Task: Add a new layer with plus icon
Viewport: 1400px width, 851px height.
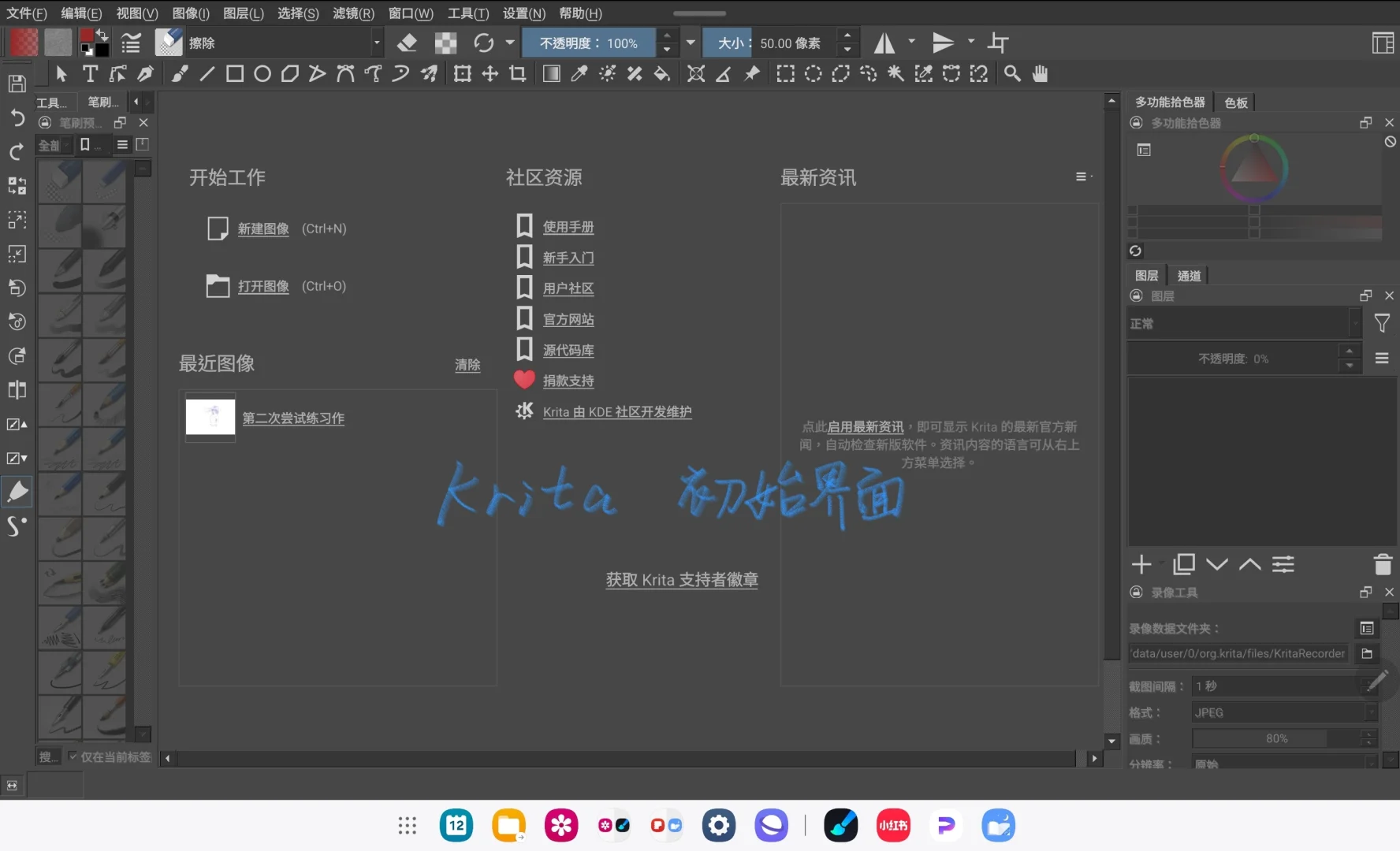Action: coord(1141,564)
